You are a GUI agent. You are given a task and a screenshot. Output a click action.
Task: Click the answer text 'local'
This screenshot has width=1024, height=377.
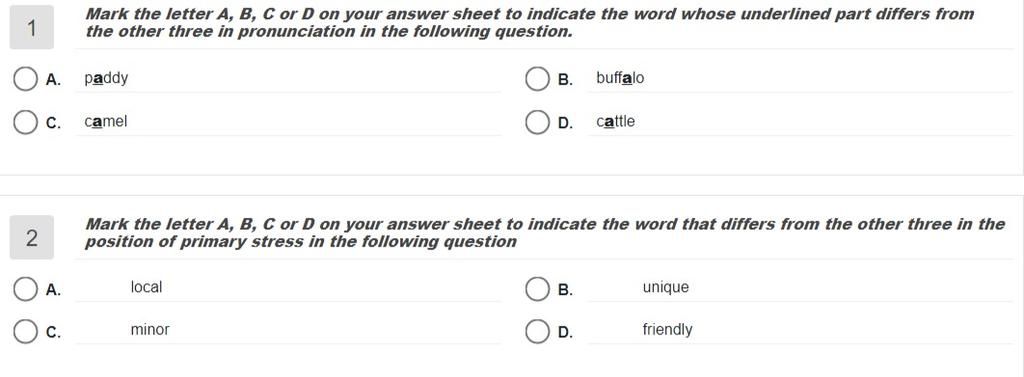(146, 287)
